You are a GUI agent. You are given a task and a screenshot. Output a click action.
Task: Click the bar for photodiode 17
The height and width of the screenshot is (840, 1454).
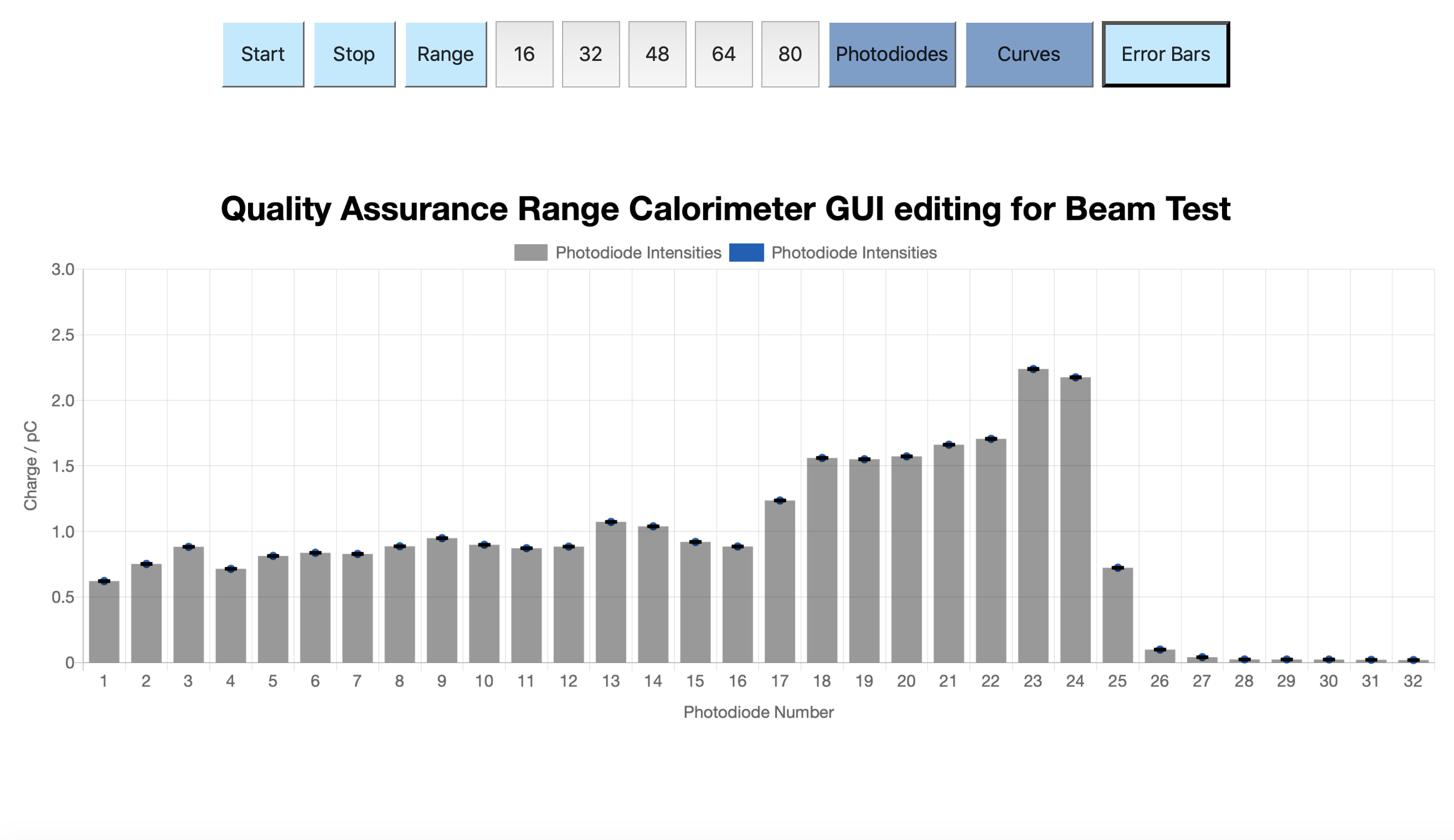779,581
